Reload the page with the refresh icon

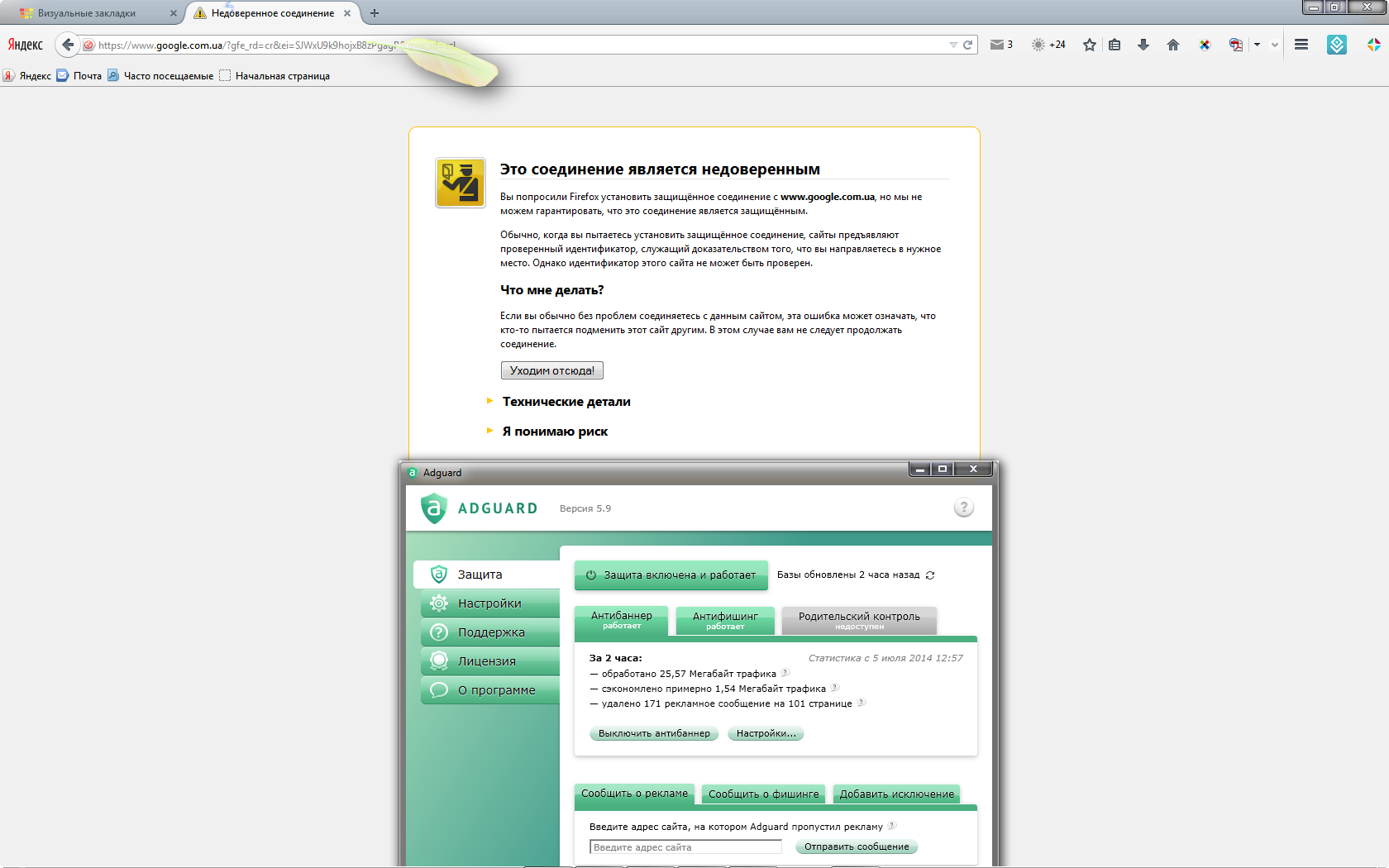click(x=967, y=45)
